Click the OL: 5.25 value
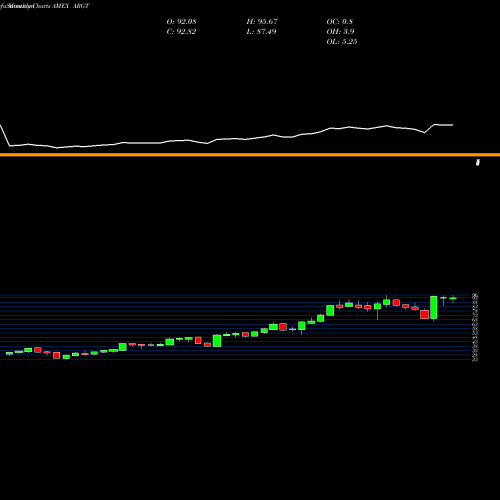Screen dimensions: 500x500 click(342, 42)
